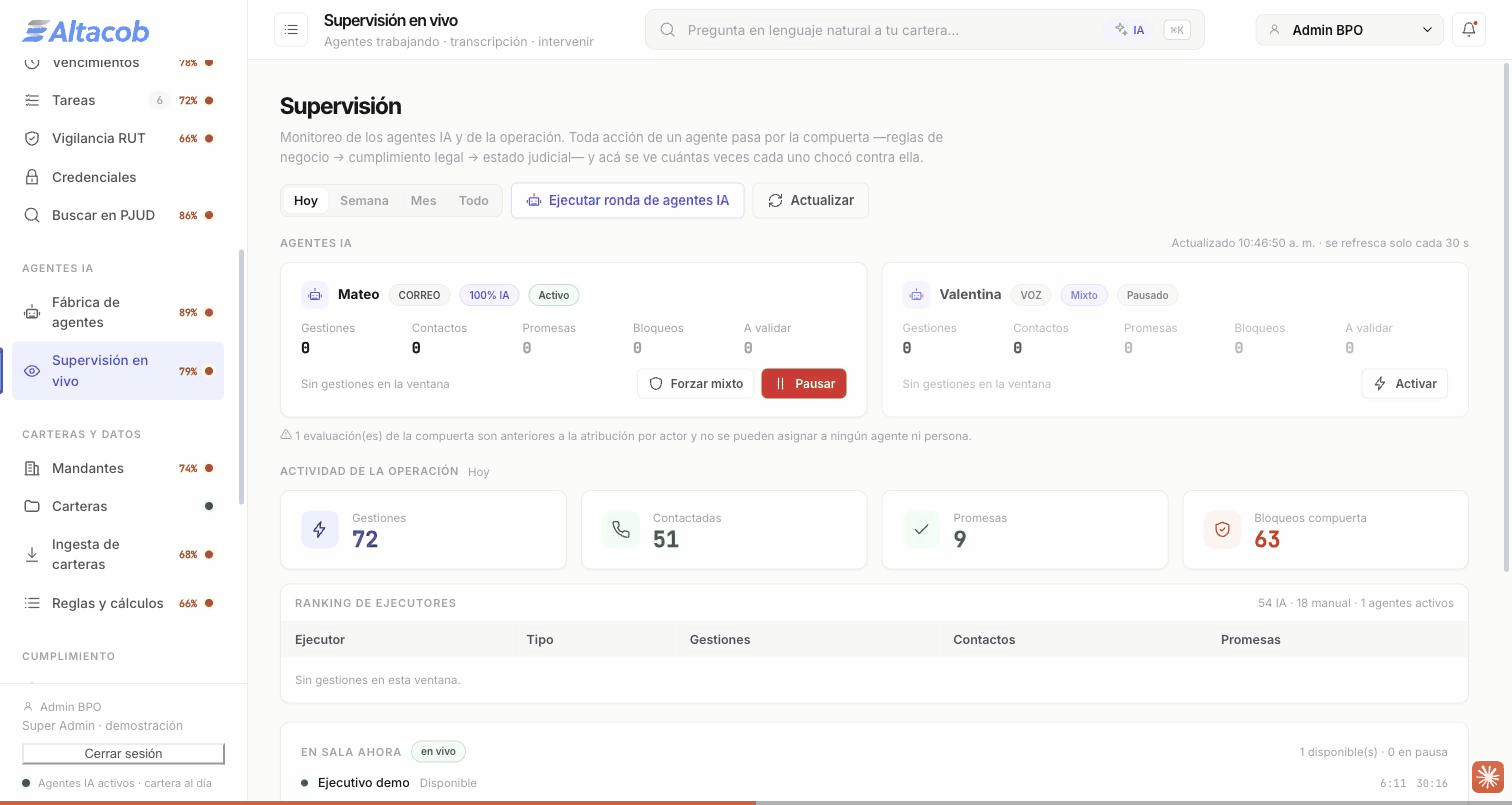
Task: Switch to the Semana time range
Action: 364,200
